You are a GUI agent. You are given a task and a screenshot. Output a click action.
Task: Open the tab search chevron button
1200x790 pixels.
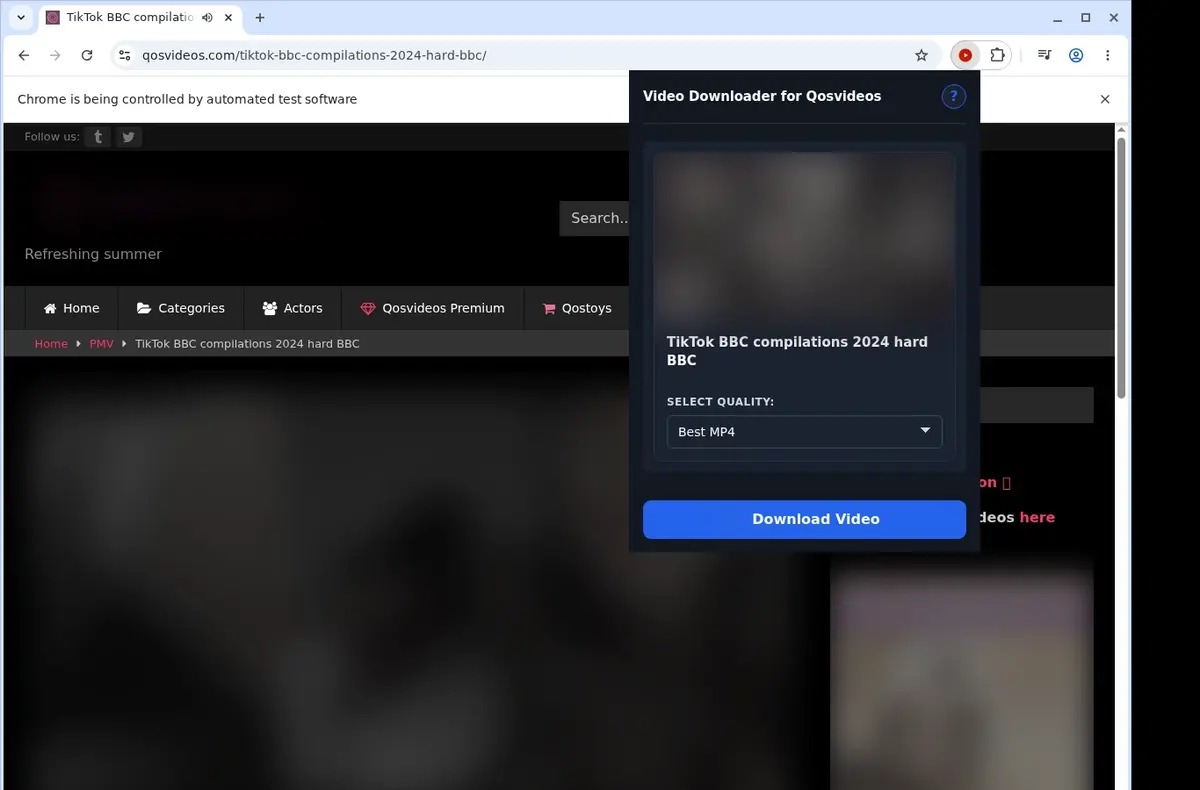(x=21, y=18)
